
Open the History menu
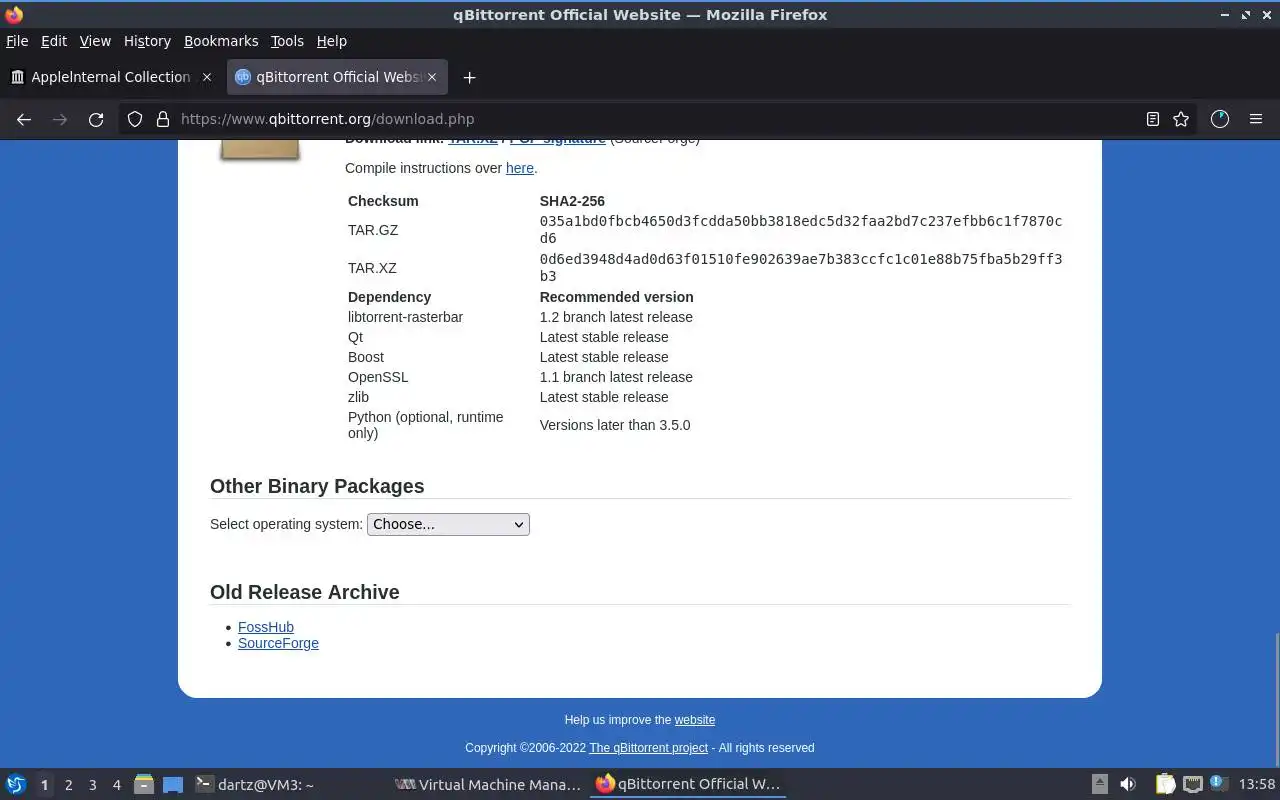click(x=147, y=41)
